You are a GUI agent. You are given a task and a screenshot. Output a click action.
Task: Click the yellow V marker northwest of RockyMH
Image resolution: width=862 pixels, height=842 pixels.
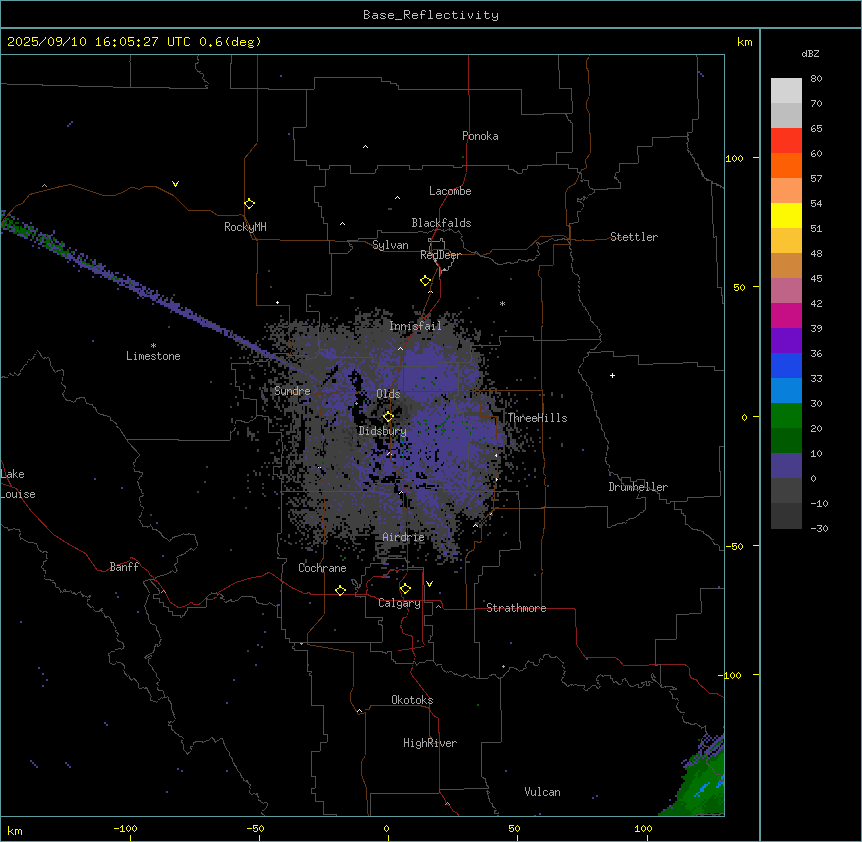pyautogui.click(x=175, y=184)
